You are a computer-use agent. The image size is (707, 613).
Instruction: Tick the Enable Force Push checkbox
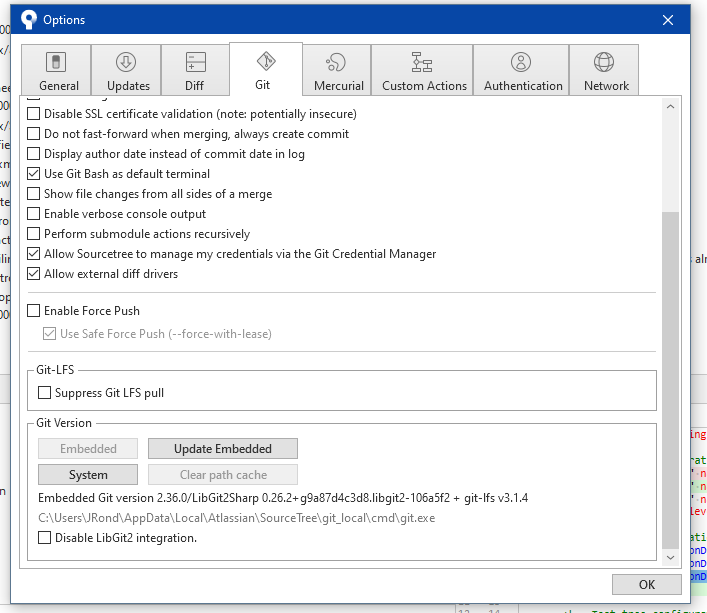pos(33,311)
